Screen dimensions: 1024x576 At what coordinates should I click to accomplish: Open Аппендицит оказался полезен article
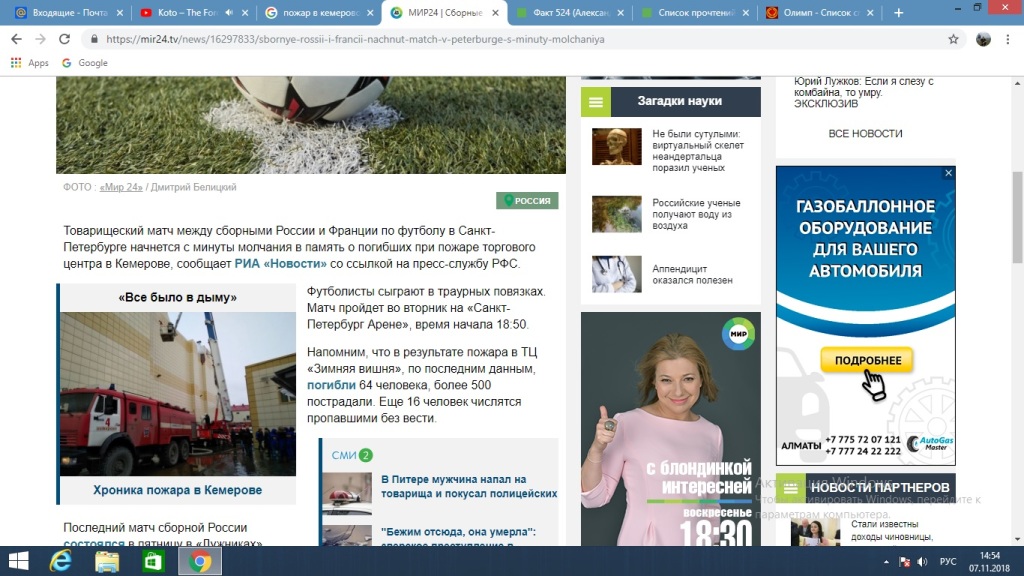[692, 274]
